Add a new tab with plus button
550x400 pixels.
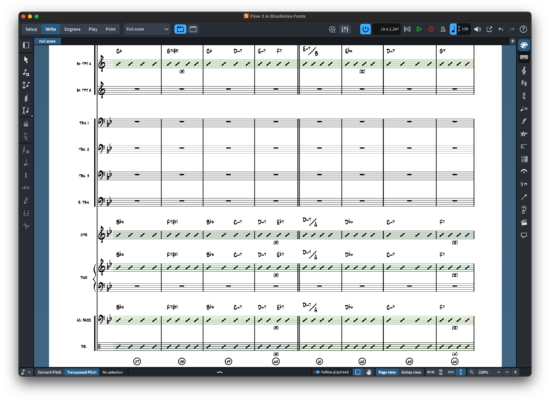click(x=512, y=41)
